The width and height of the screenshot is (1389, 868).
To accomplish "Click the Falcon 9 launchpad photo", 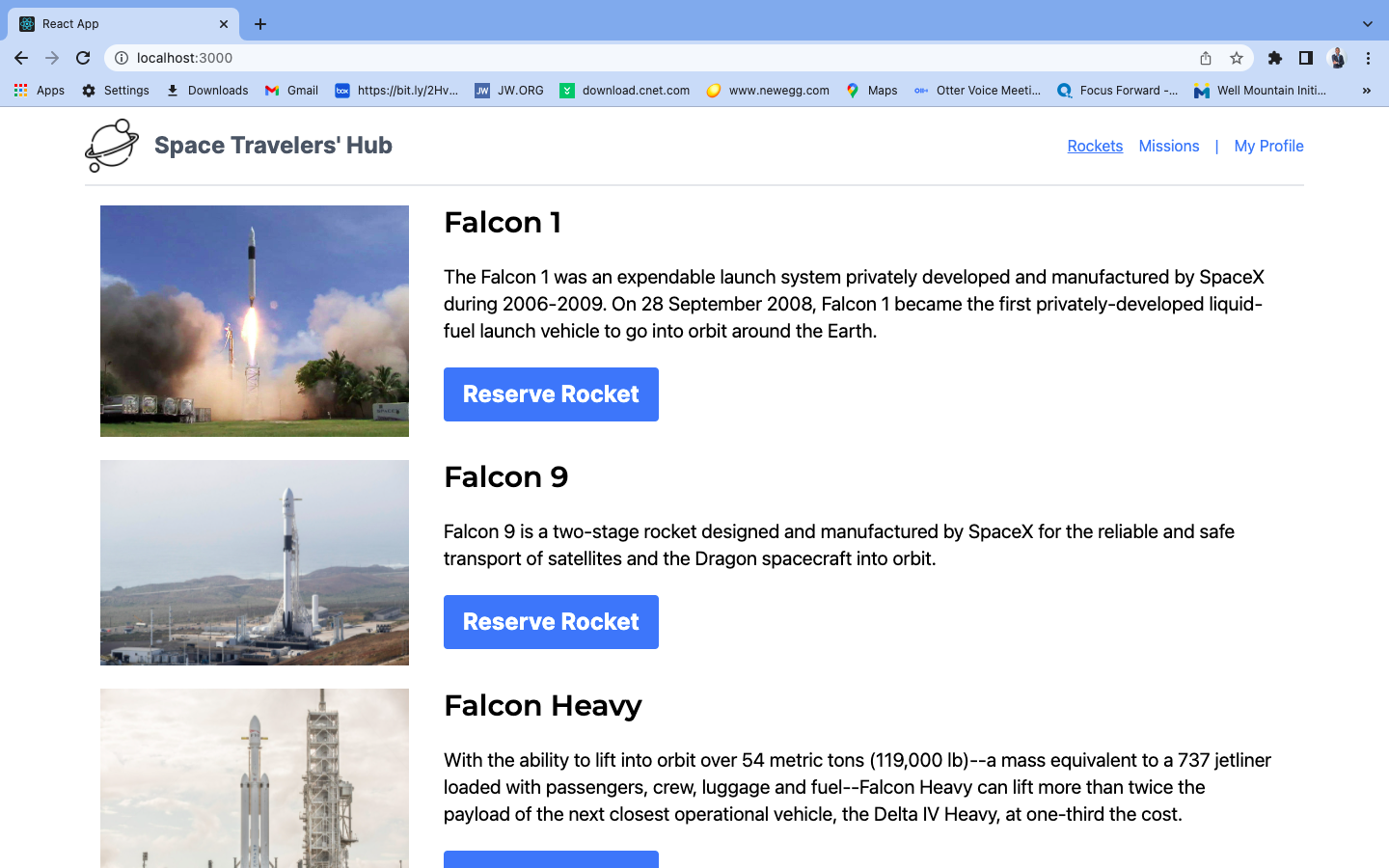I will click(255, 562).
